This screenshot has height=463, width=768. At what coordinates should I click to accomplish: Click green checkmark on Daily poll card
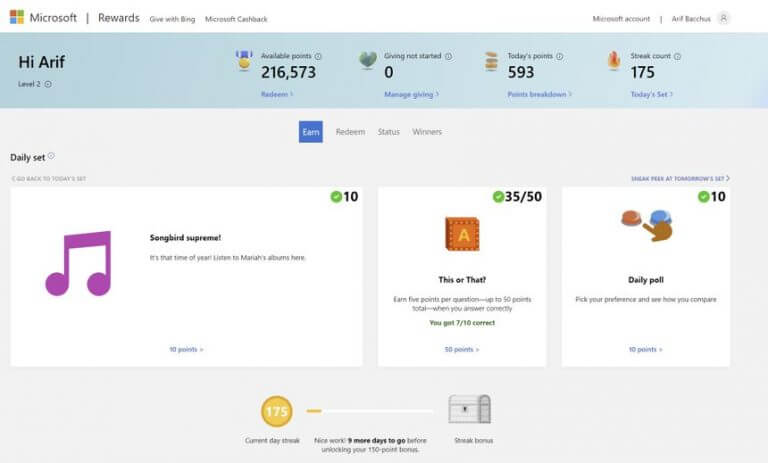[x=703, y=196]
